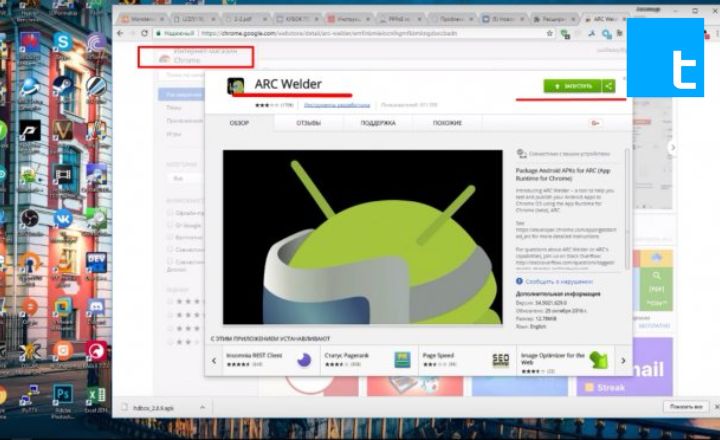This screenshot has height=440, width=720.
Task: Bookmark page with star icon
Action: (x=550, y=33)
